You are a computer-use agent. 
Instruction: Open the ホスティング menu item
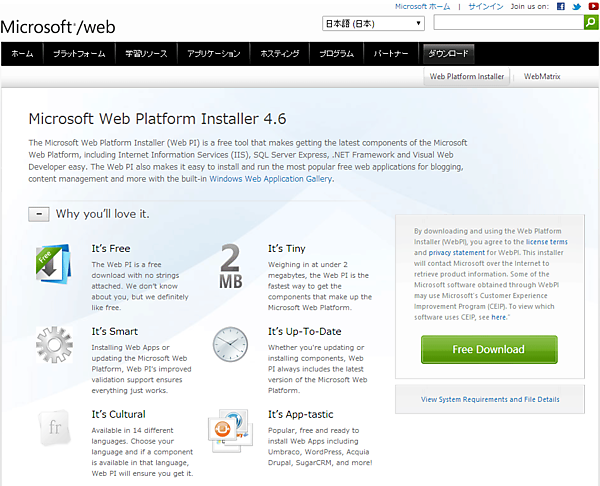tap(281, 53)
